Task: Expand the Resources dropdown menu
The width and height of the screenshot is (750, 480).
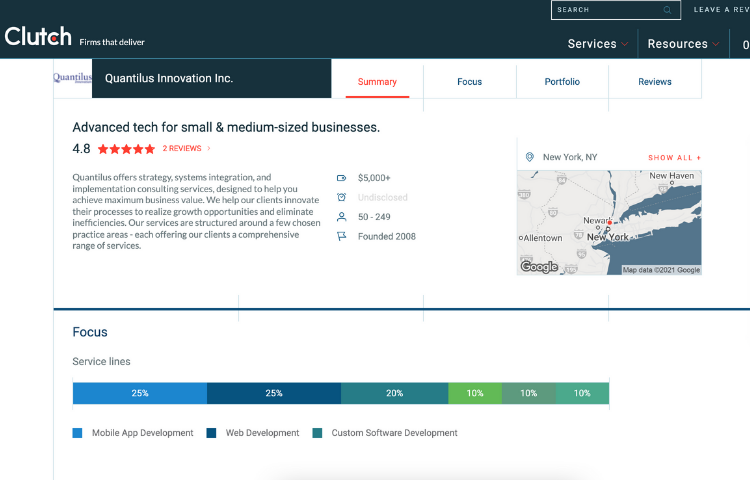Action: pos(683,44)
